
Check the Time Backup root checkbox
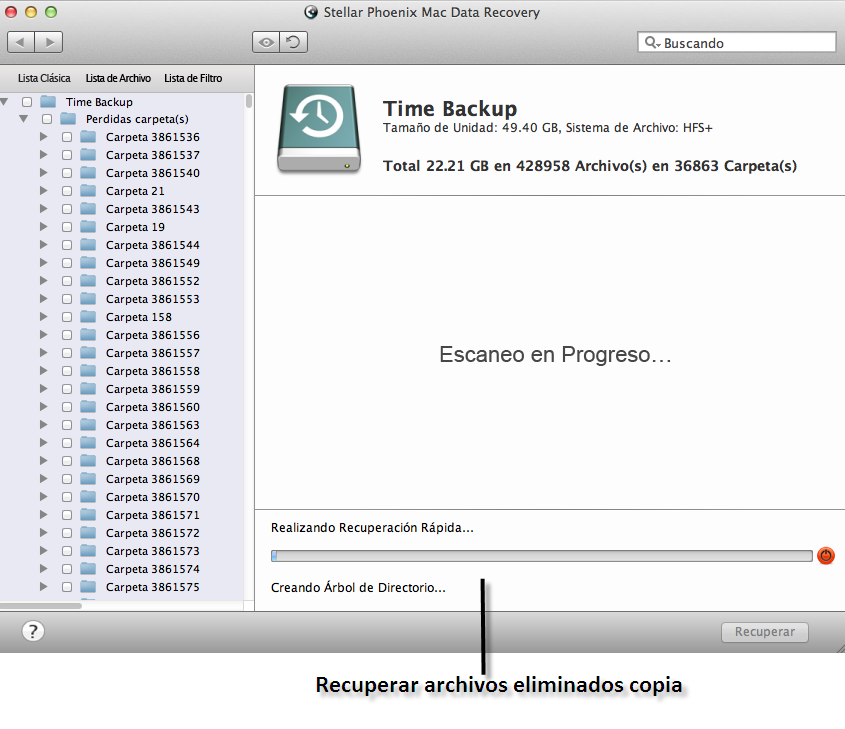tap(27, 102)
